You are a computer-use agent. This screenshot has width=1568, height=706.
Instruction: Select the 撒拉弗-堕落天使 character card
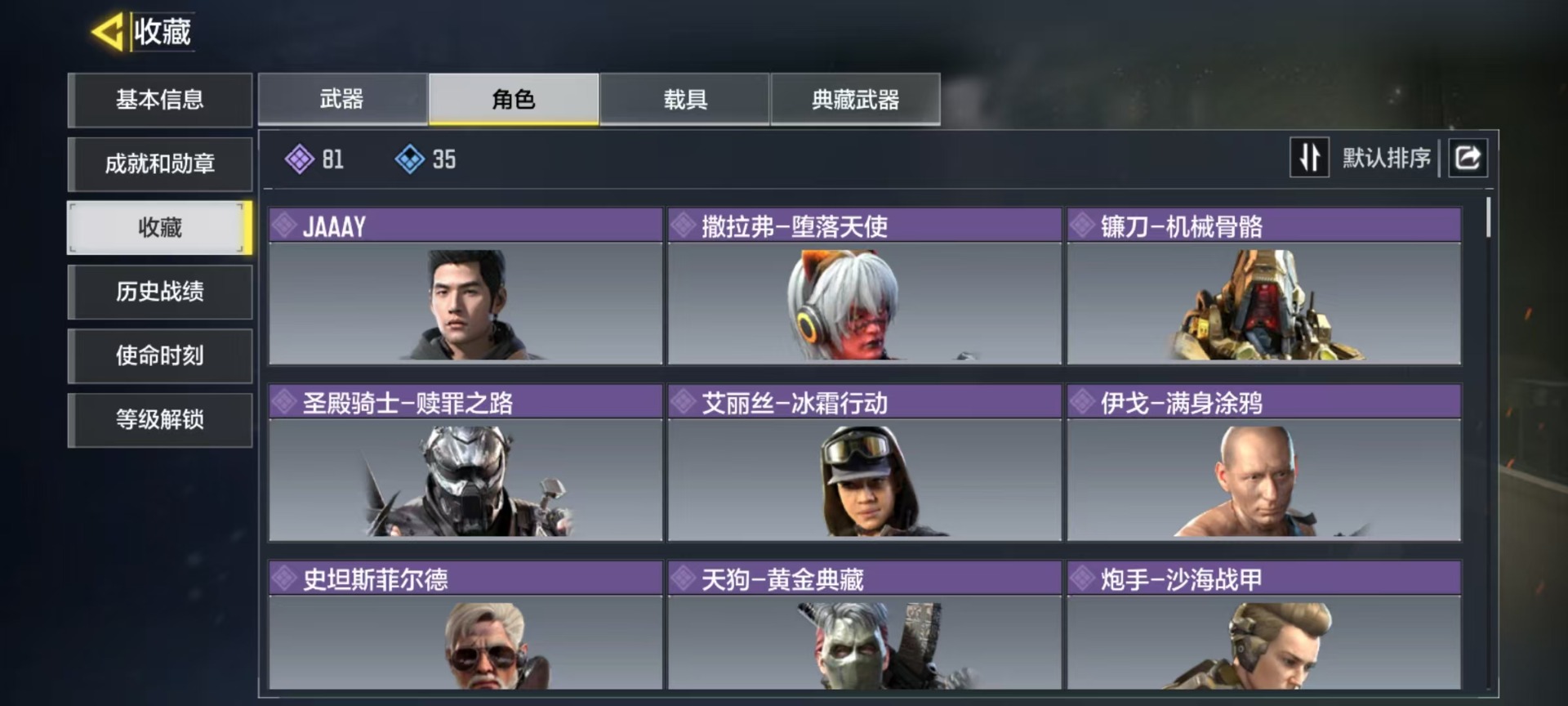click(x=864, y=286)
